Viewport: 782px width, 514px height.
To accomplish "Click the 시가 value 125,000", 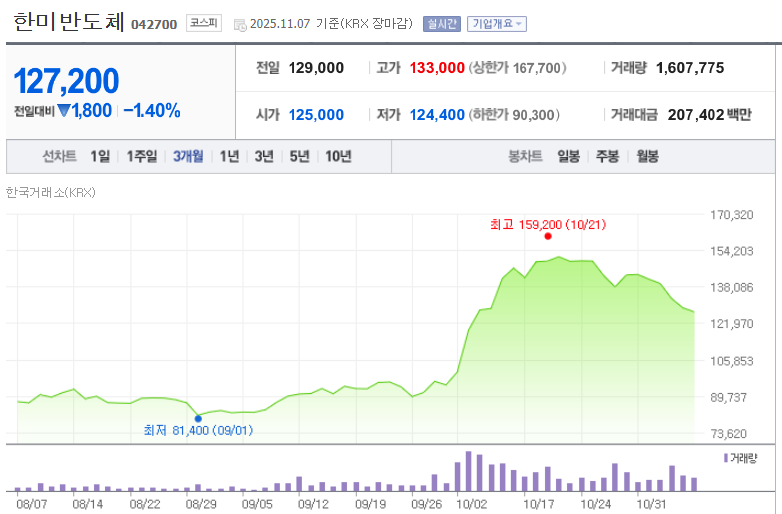I will point(316,115).
